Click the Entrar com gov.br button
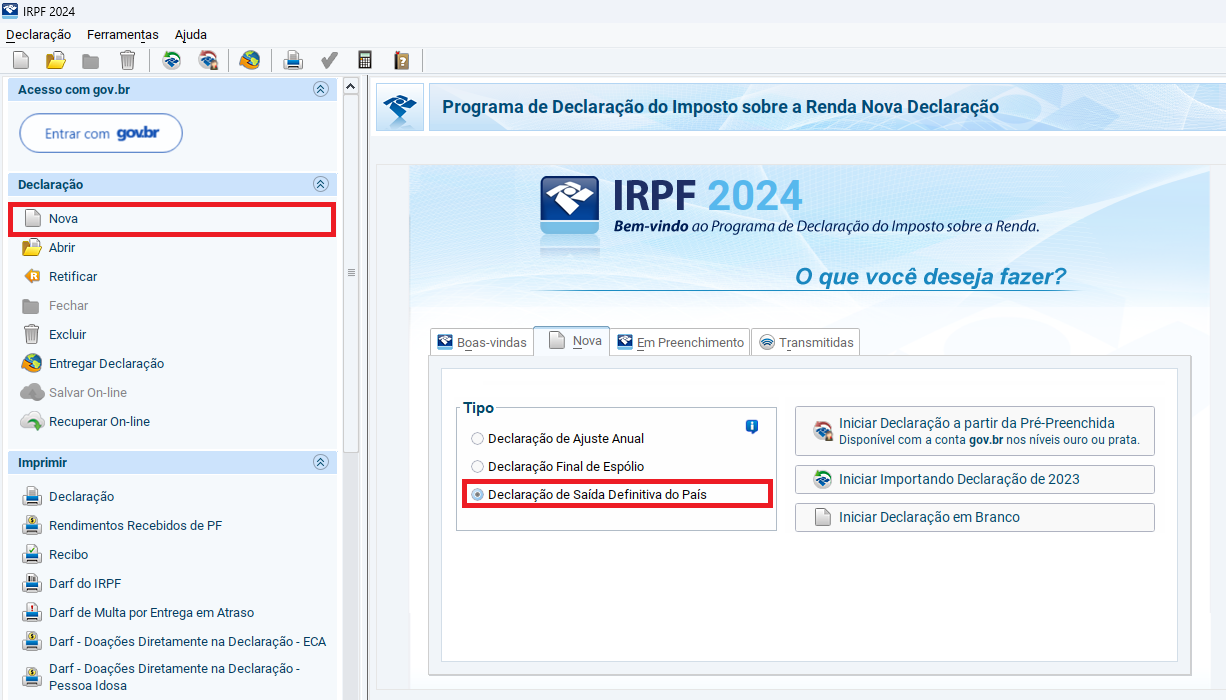 (101, 133)
